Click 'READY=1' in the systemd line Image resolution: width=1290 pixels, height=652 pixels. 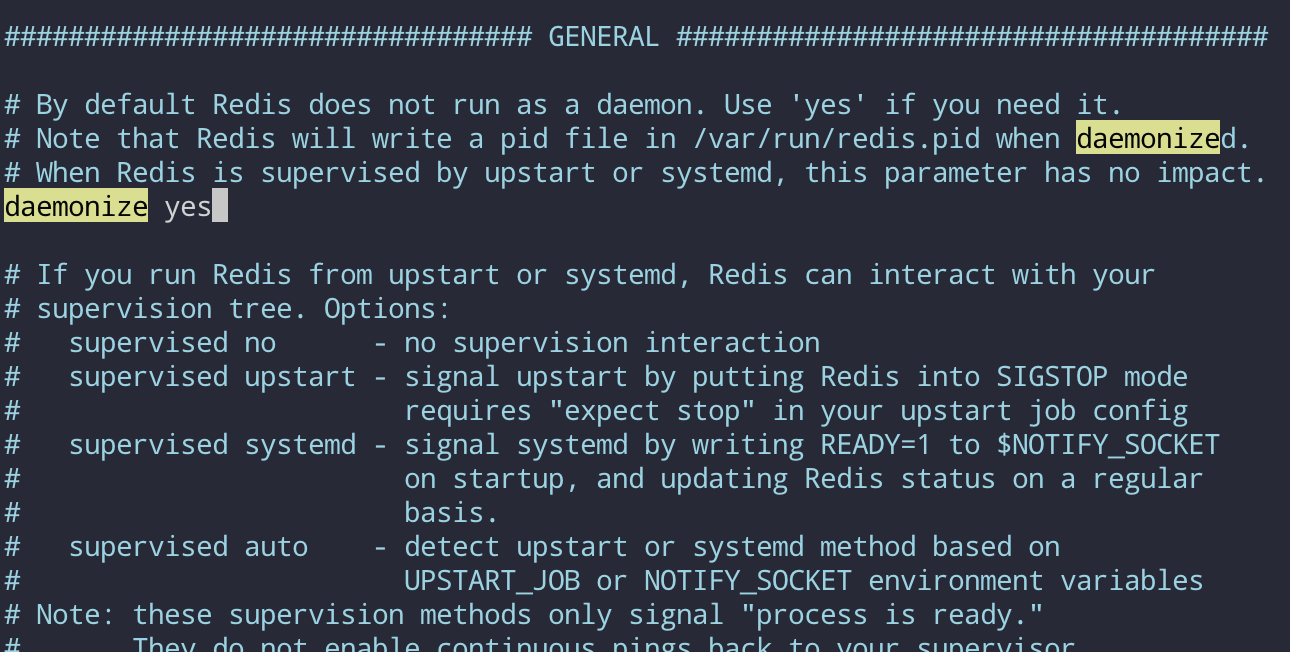[876, 445]
